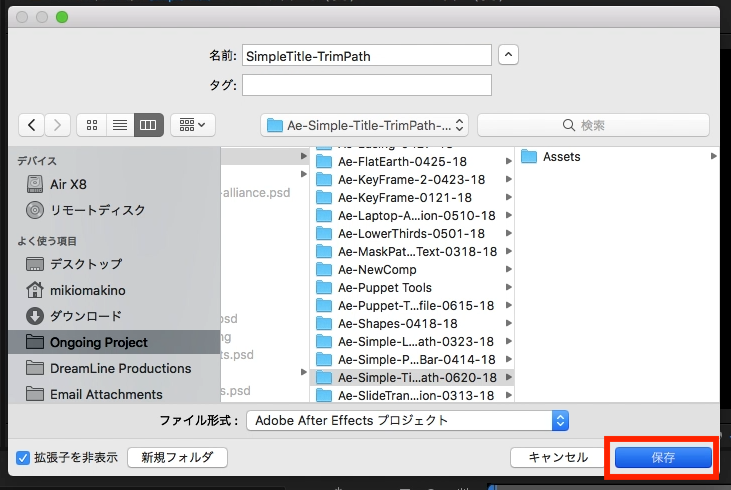Viewport: 731px width, 490px height.
Task: Click the 保存 button
Action: (663, 457)
